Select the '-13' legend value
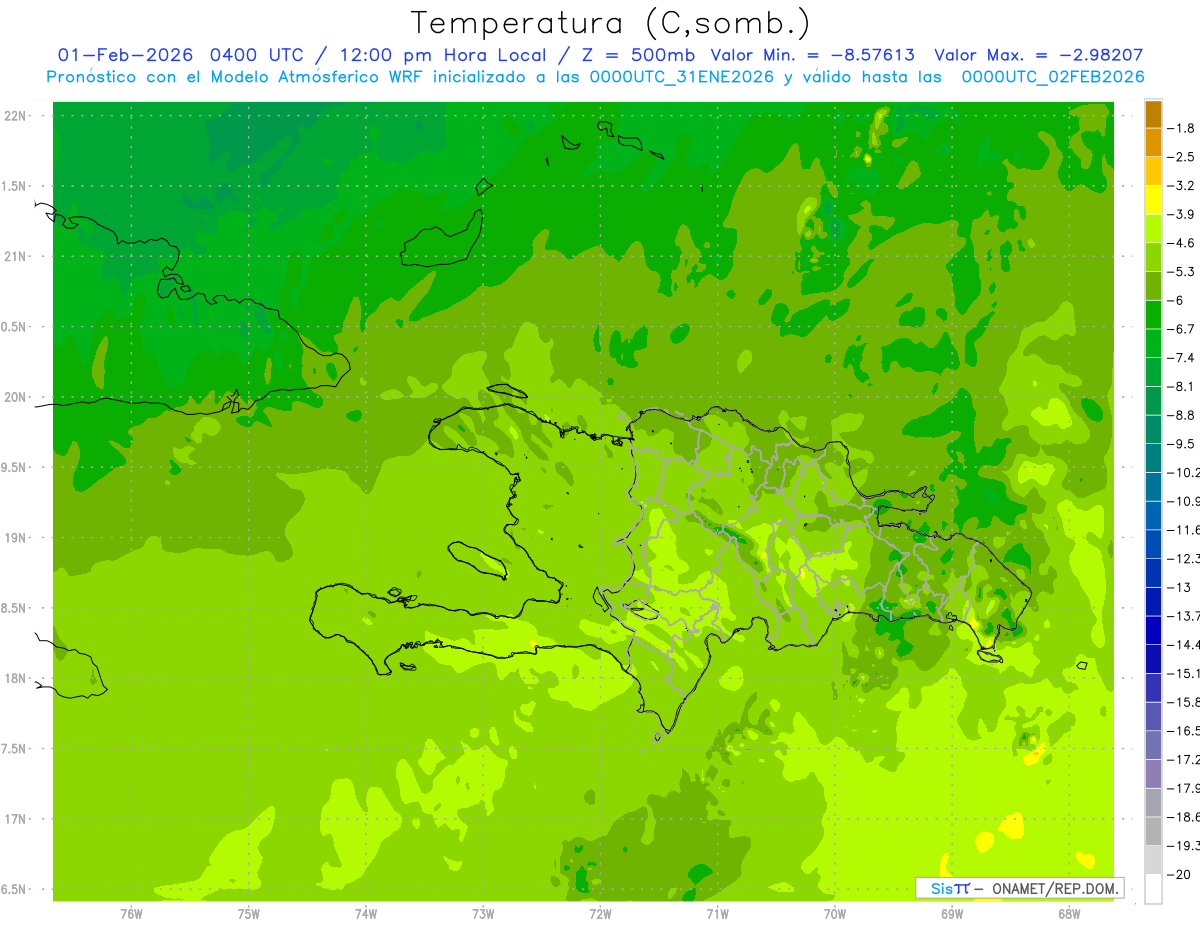The width and height of the screenshot is (1200, 927). [1180, 588]
